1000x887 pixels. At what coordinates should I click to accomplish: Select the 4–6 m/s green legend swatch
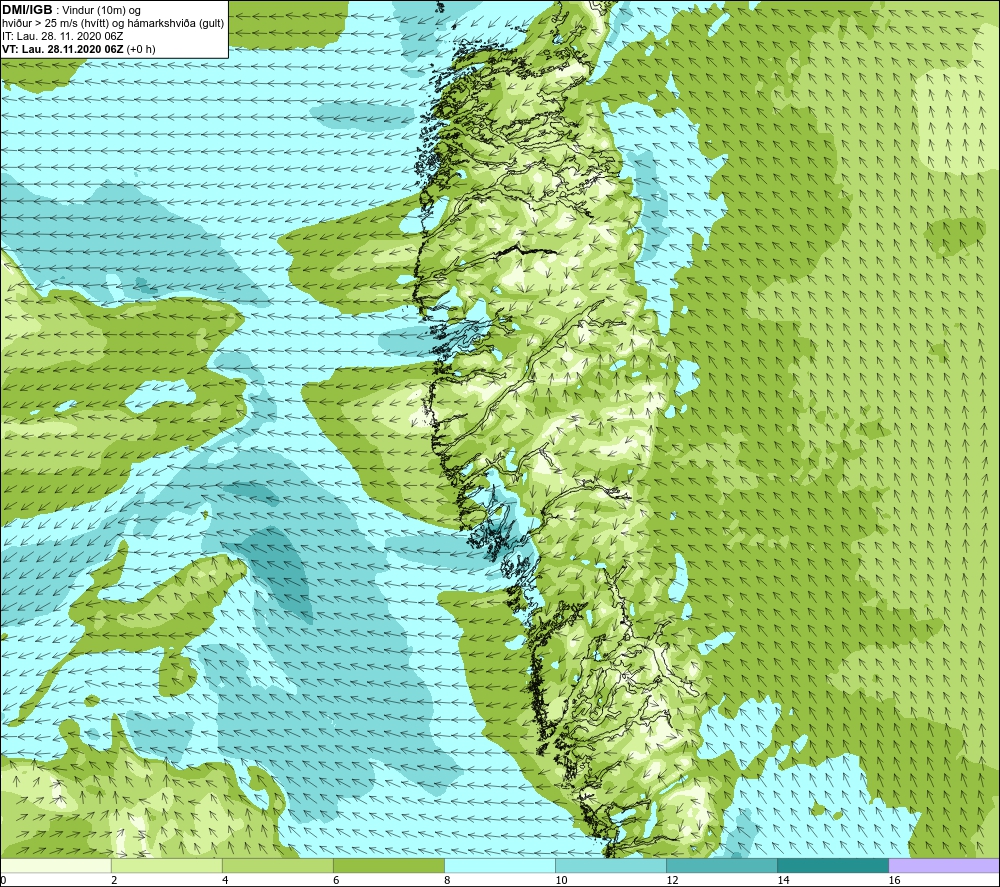277,865
